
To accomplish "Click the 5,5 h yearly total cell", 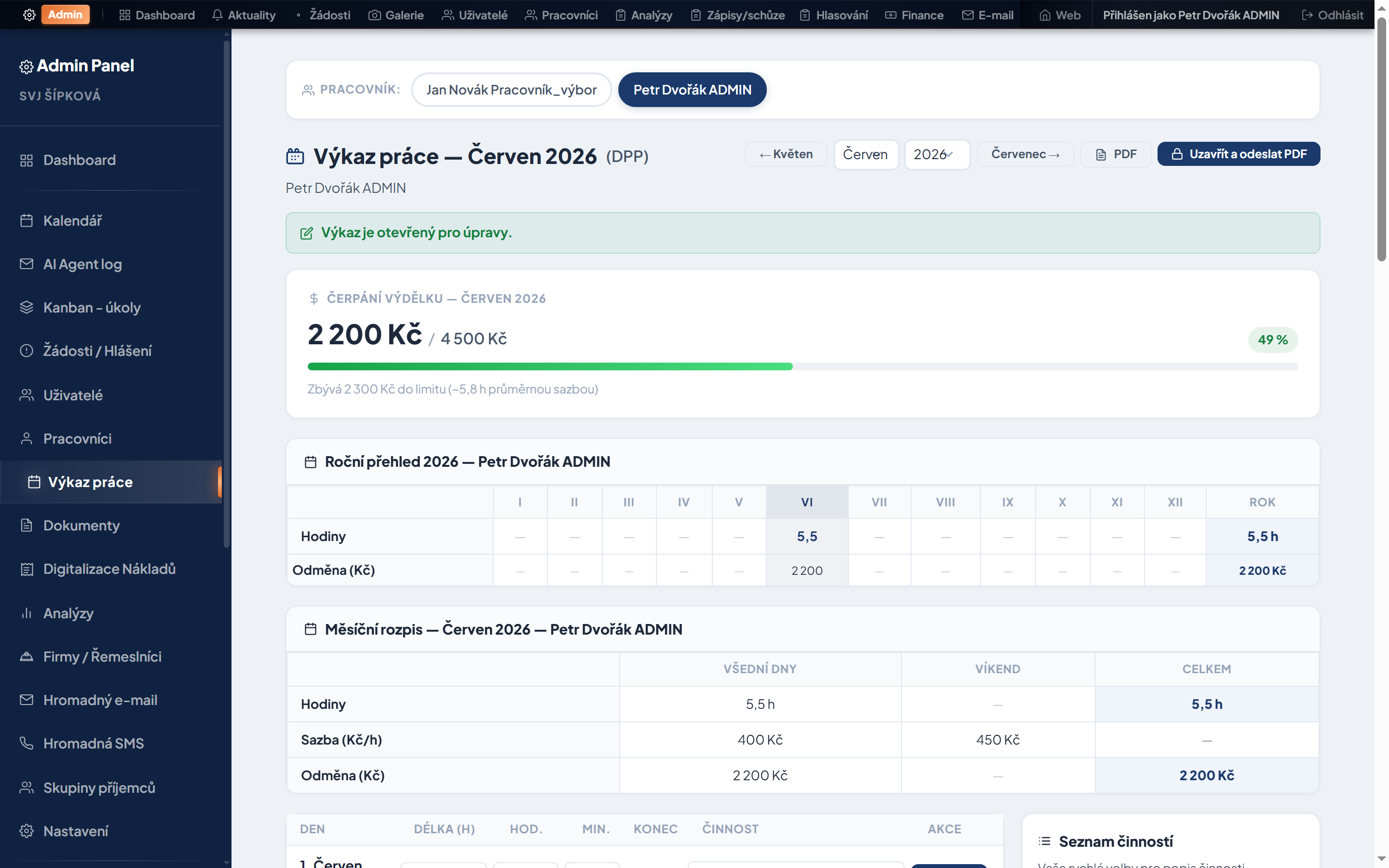I will 1262,536.
